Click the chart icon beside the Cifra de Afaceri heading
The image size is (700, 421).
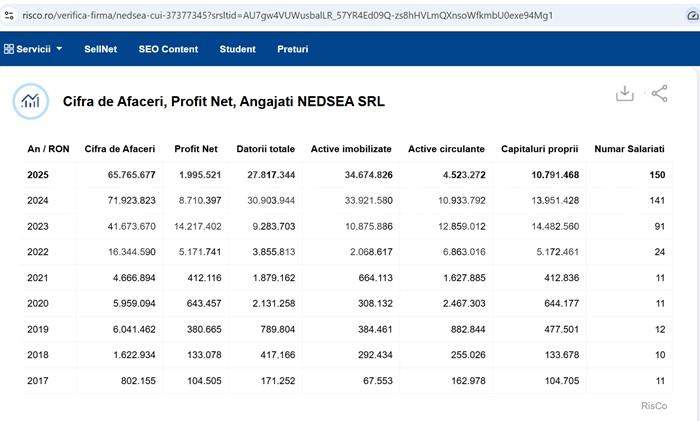coord(30,101)
